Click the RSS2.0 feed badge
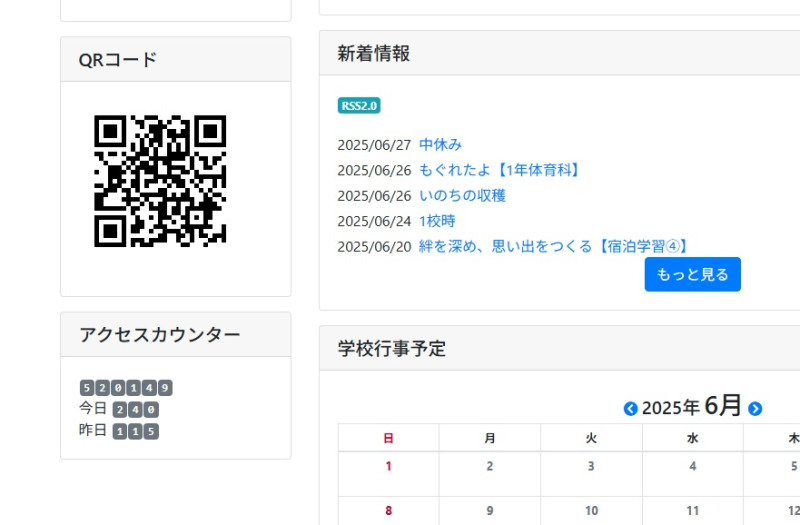 [x=359, y=106]
